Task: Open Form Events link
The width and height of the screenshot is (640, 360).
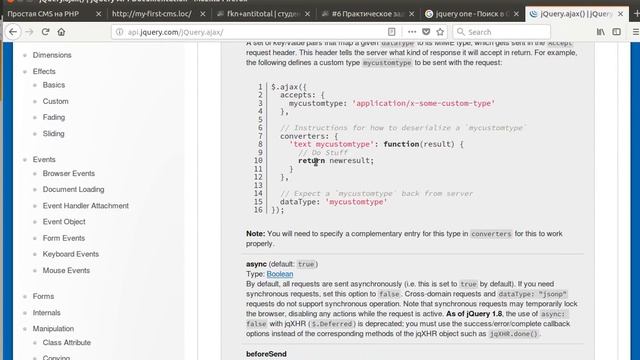Action: tap(64, 238)
